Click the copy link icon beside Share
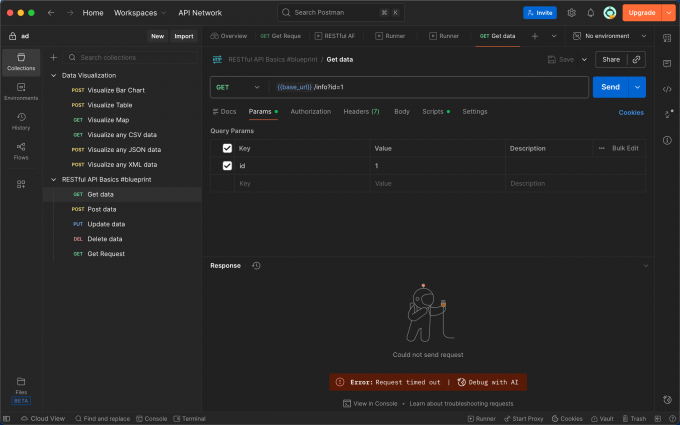Screen dimensions: 680x425 (636, 59)
